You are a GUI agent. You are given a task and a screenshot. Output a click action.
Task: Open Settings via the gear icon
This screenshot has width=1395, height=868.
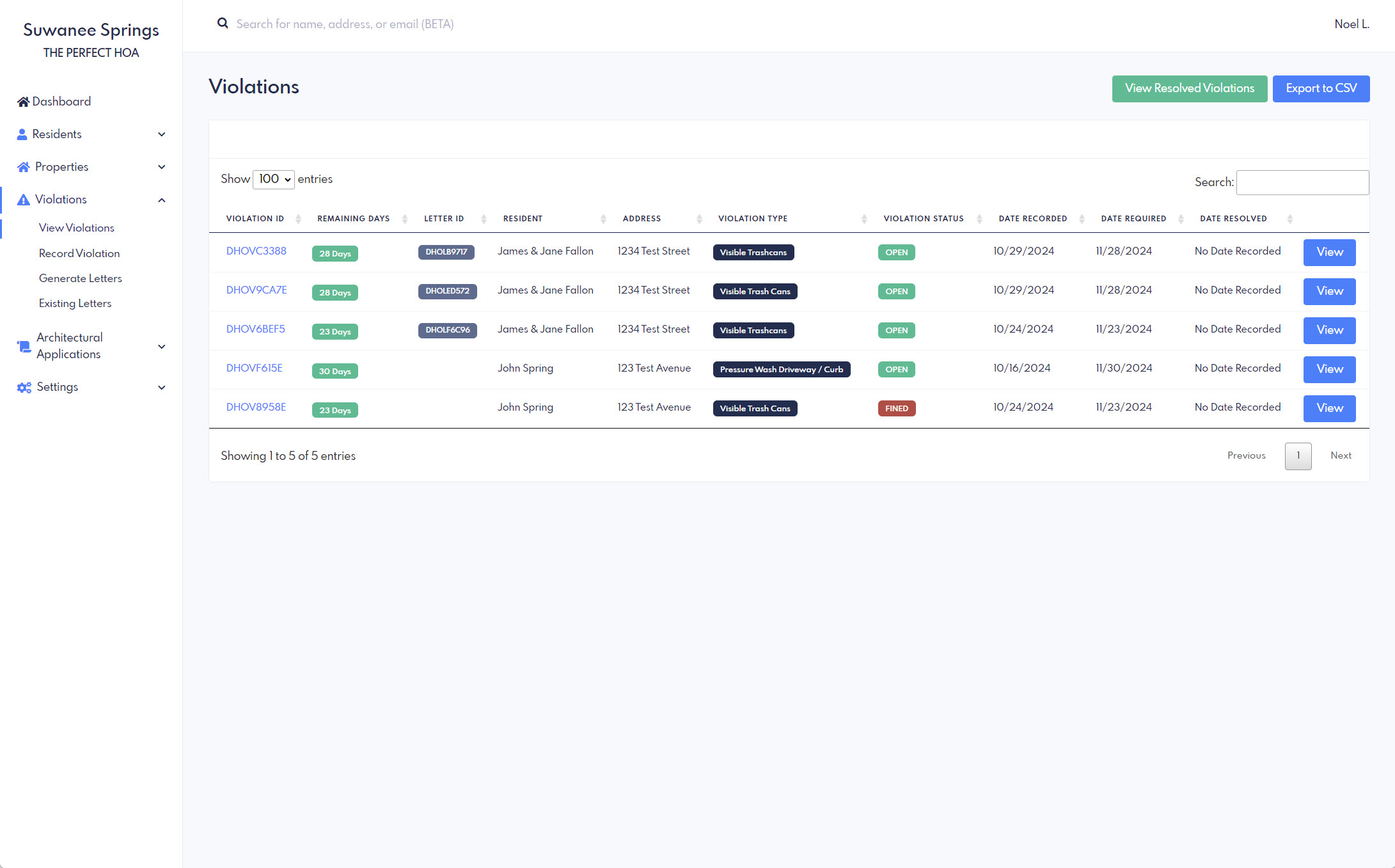point(23,387)
